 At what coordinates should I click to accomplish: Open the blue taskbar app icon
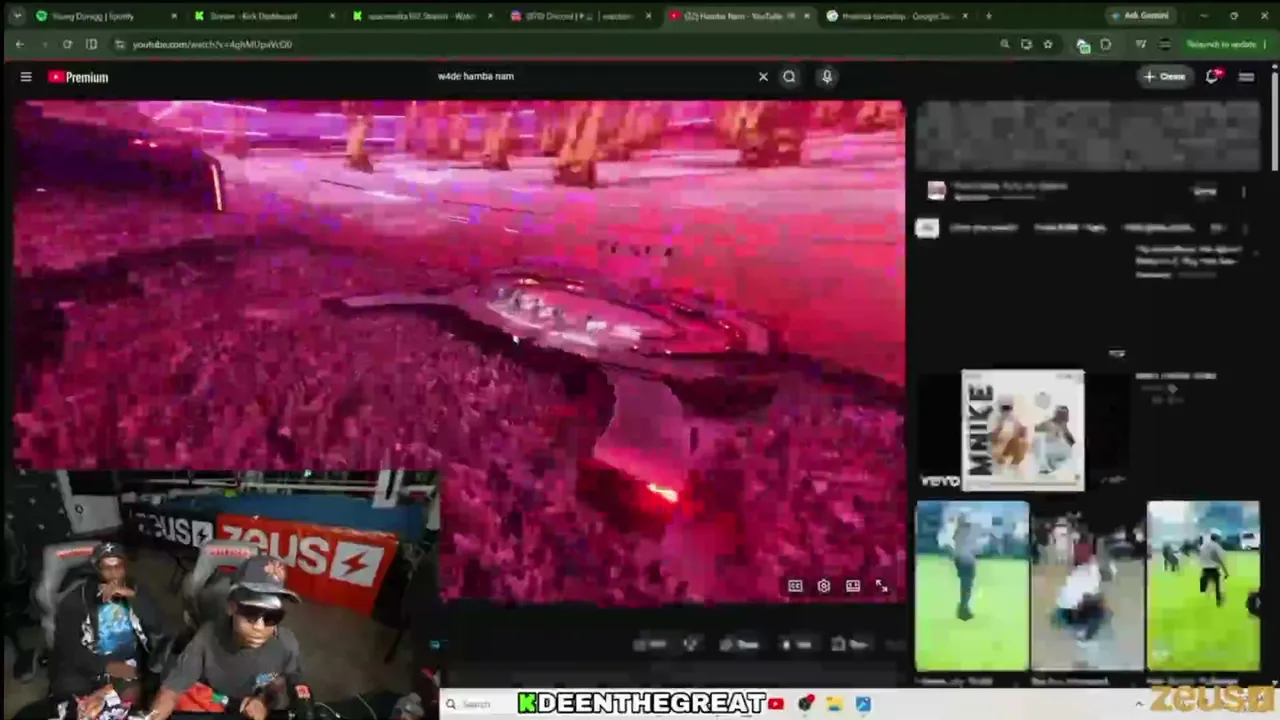point(863,704)
